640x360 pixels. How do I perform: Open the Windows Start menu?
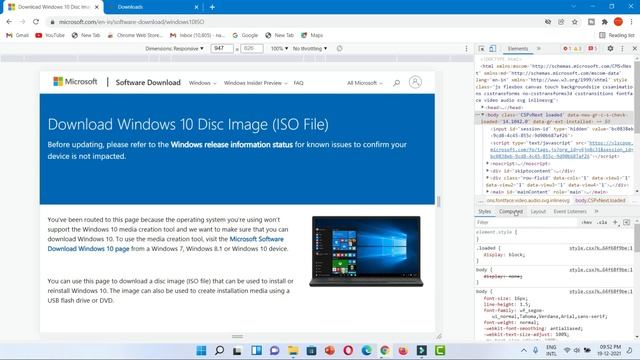point(201,350)
